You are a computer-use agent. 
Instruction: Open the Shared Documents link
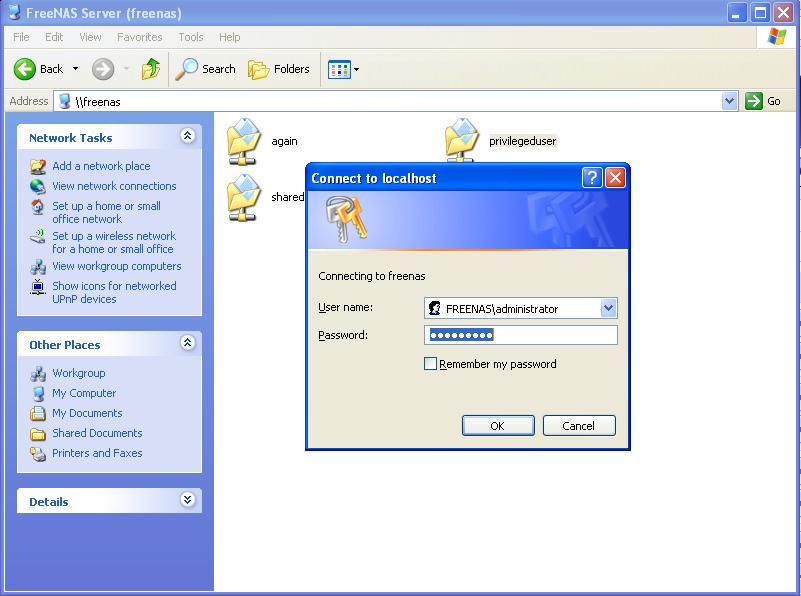pyautogui.click(x=97, y=433)
